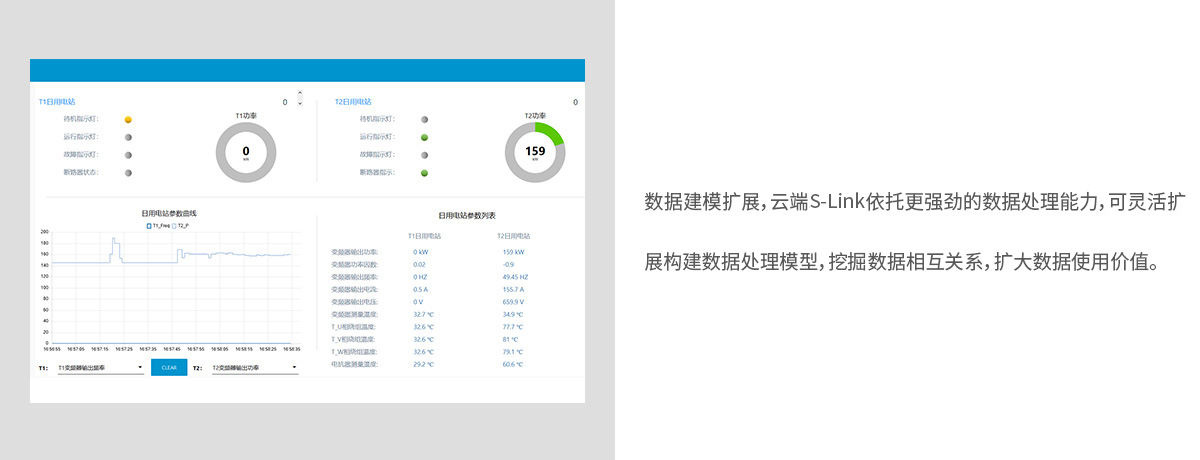Image resolution: width=1200 pixels, height=460 pixels.
Task: Toggle T2_P series in chart legend
Action: click(180, 226)
